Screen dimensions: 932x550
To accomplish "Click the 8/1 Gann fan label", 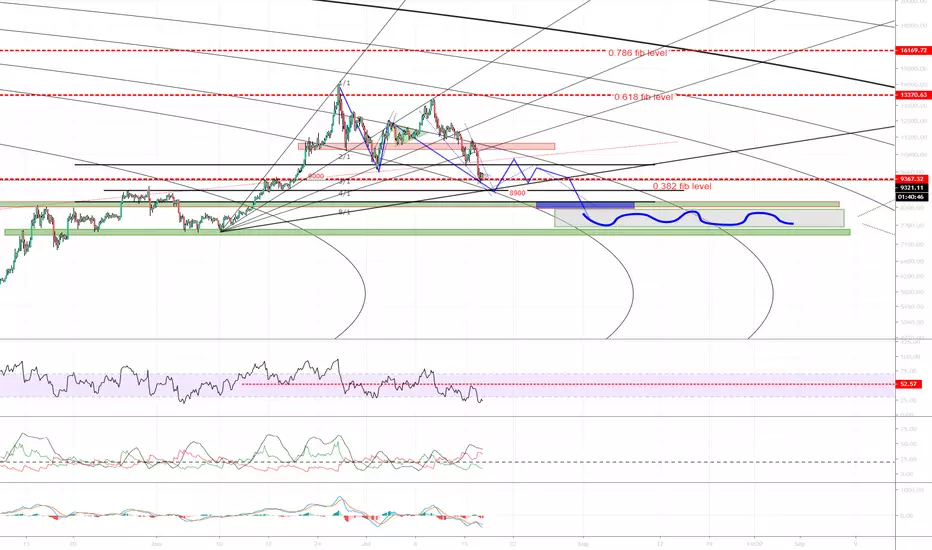I will [344, 212].
